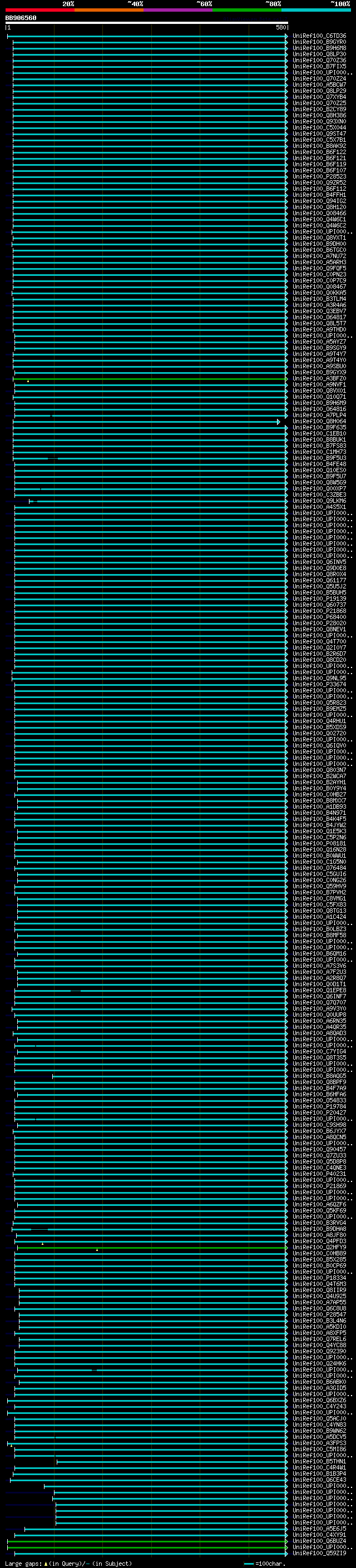Viewport: 356px width, 1568px height.
Task: Click the purple ~60% identity legend segment
Action: 179,10
